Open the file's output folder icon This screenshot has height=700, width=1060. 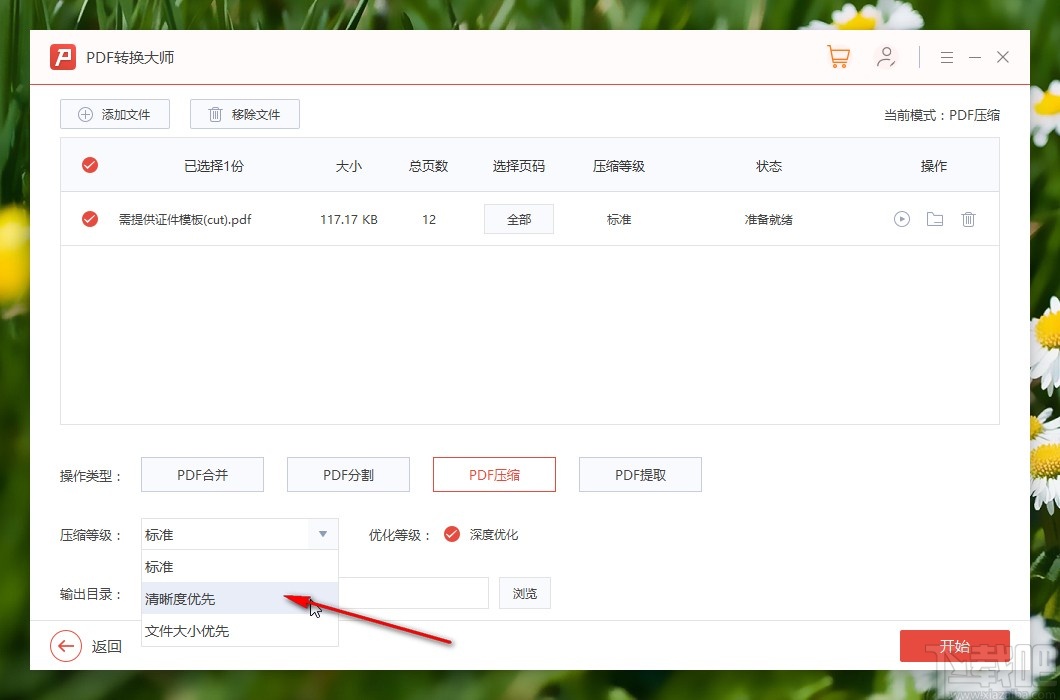tap(934, 218)
